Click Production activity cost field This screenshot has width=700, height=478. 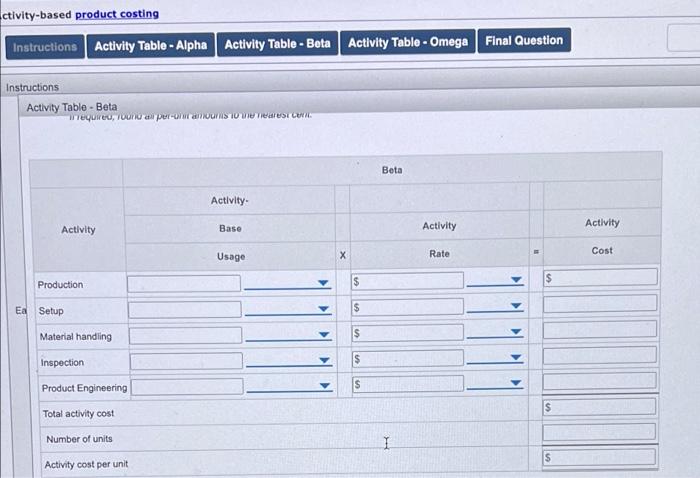[x=600, y=277]
